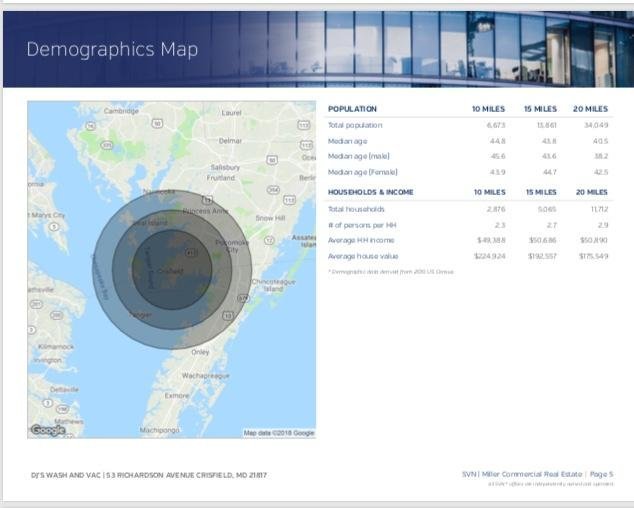The image size is (634, 508).
Task: Select the HOUSEHOLDS & INCOME section header
Action: 370,191
